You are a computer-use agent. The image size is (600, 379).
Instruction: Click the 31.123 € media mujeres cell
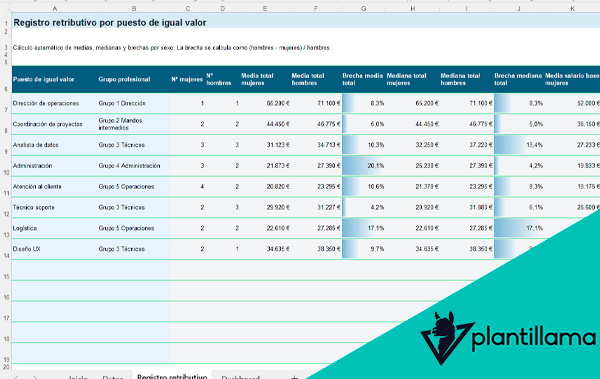click(x=265, y=145)
